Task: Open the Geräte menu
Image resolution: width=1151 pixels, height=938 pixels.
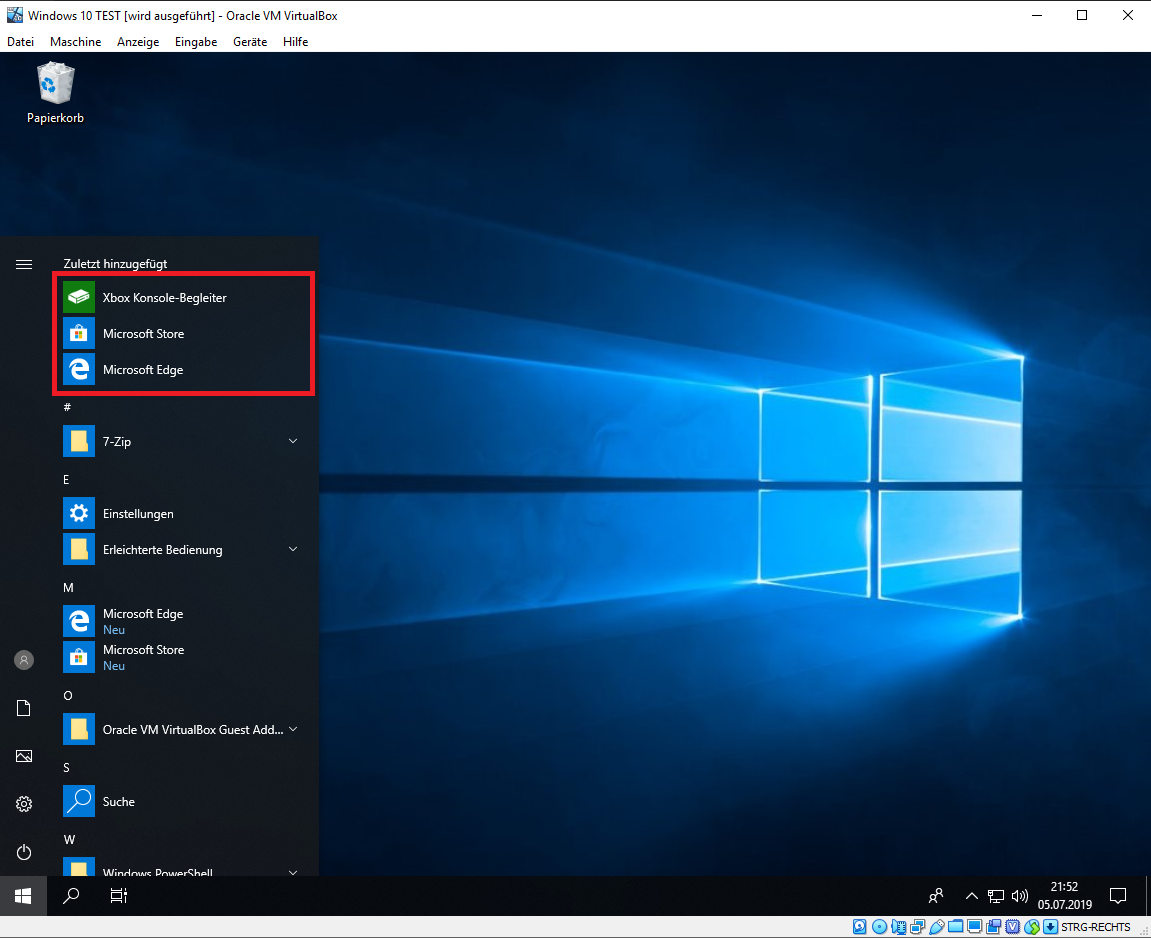Action: click(250, 42)
